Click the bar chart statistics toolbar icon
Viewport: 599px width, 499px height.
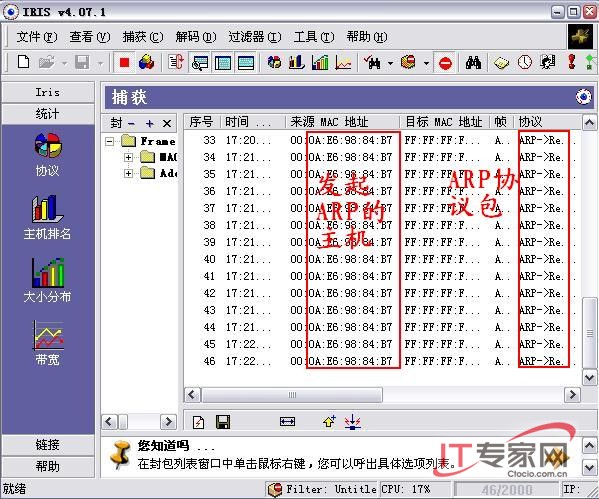click(296, 62)
